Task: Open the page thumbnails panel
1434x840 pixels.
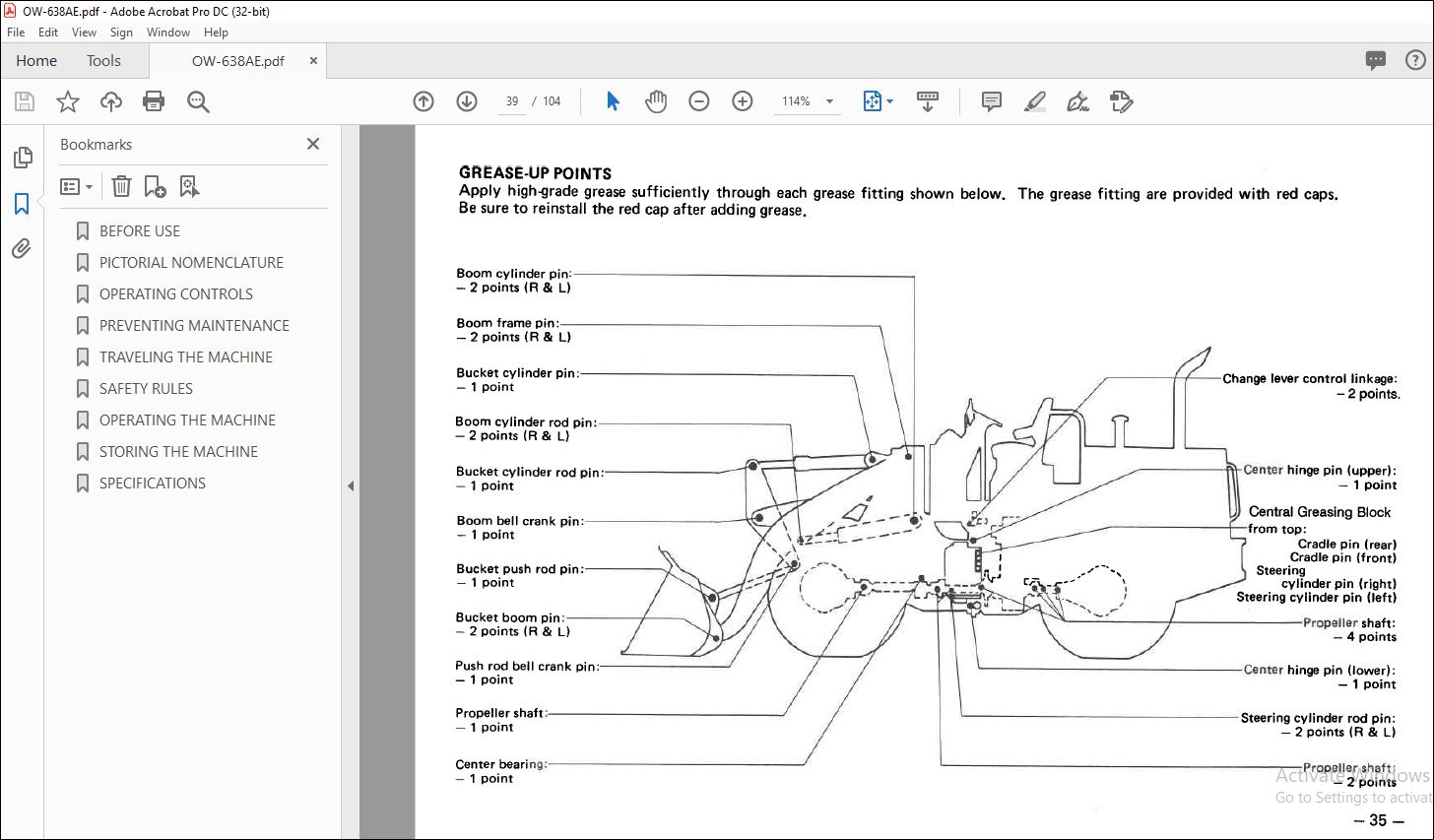Action: (x=22, y=158)
